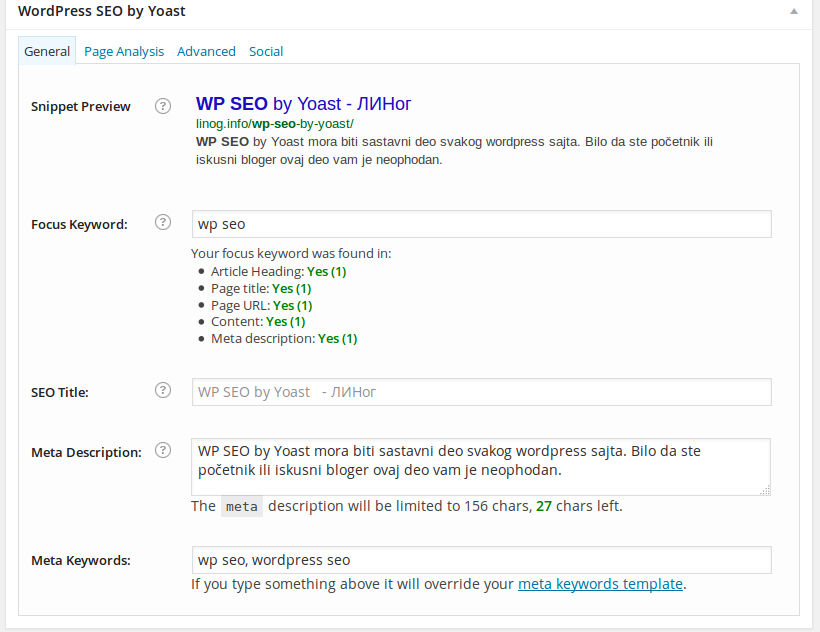
Task: Select the Page URL: Yes (1) line
Action: pos(261,305)
